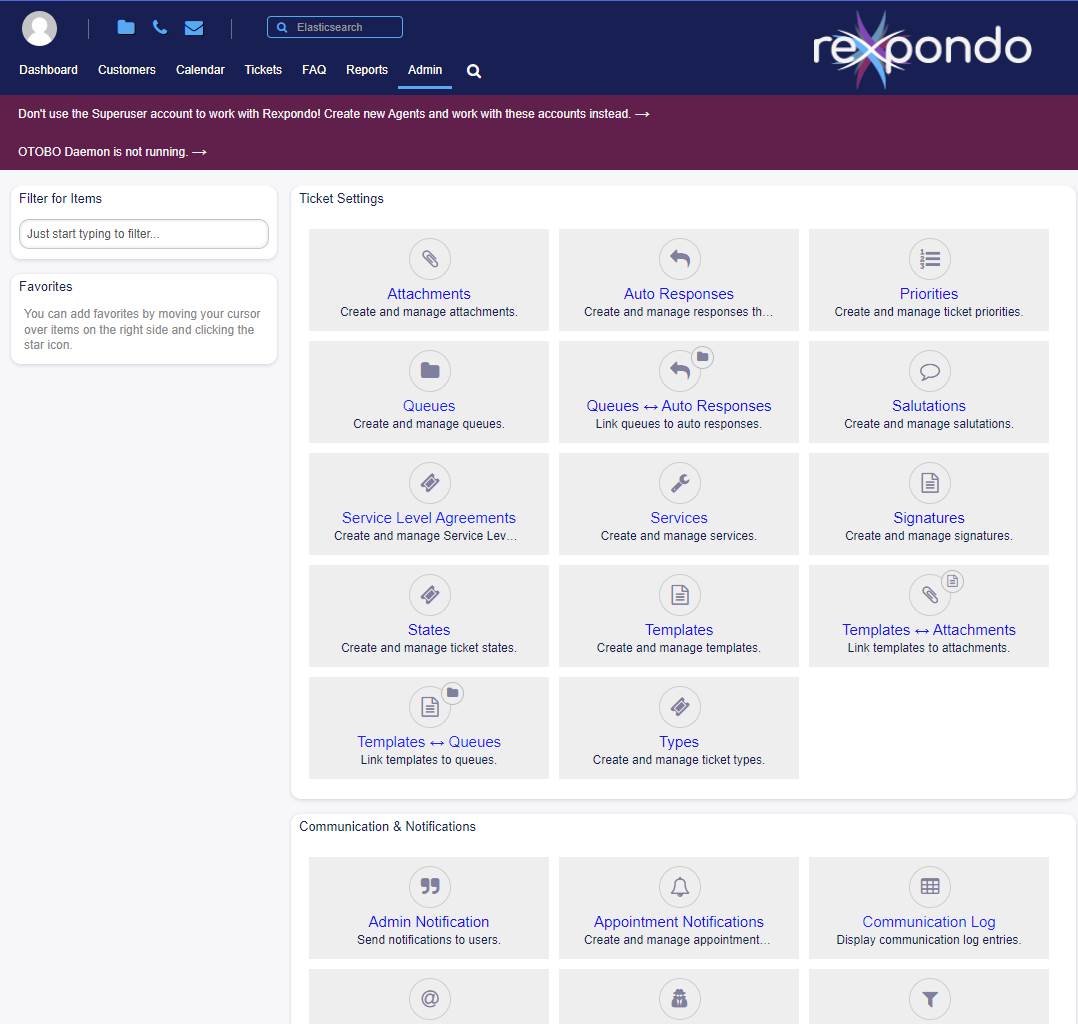Click the funnel icon at the bottom tile

(x=929, y=998)
